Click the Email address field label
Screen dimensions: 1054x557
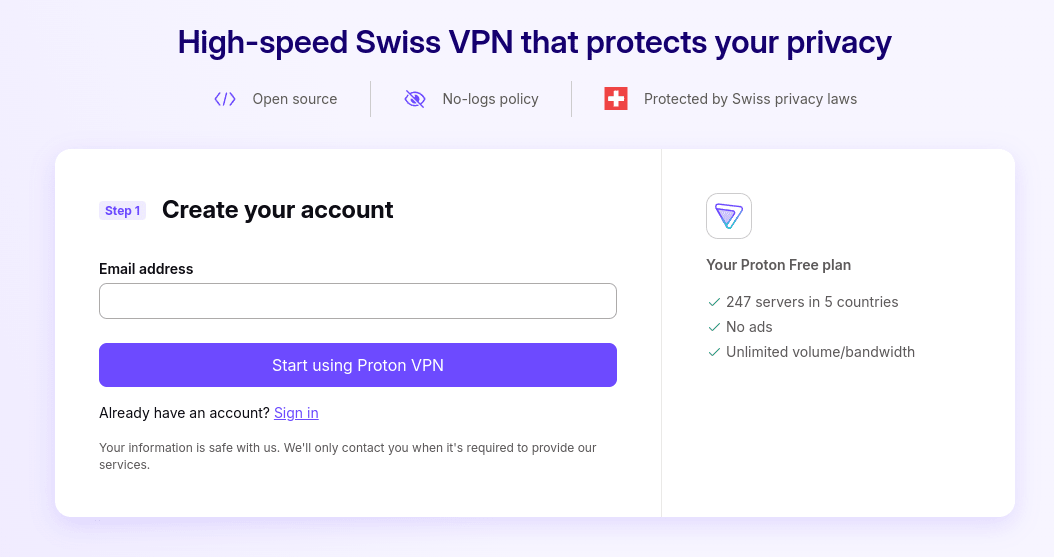[x=146, y=269]
